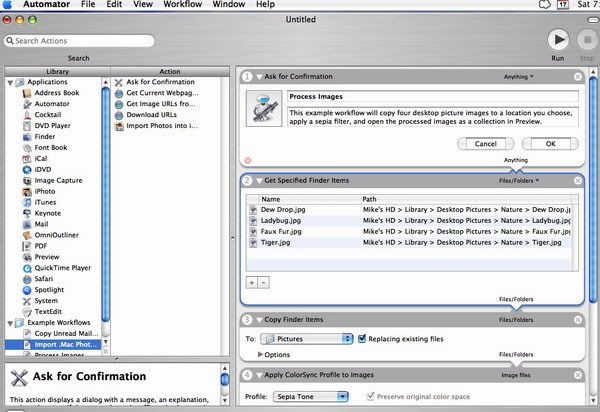This screenshot has height=412, width=600.
Task: Add a Finder item with plus button
Action: (x=252, y=283)
